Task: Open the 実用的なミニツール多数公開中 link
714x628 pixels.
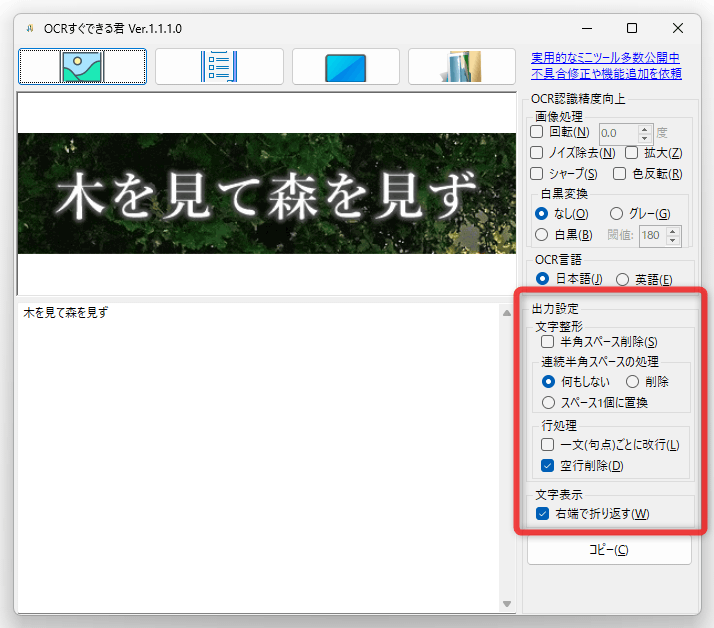Action: tap(605, 58)
